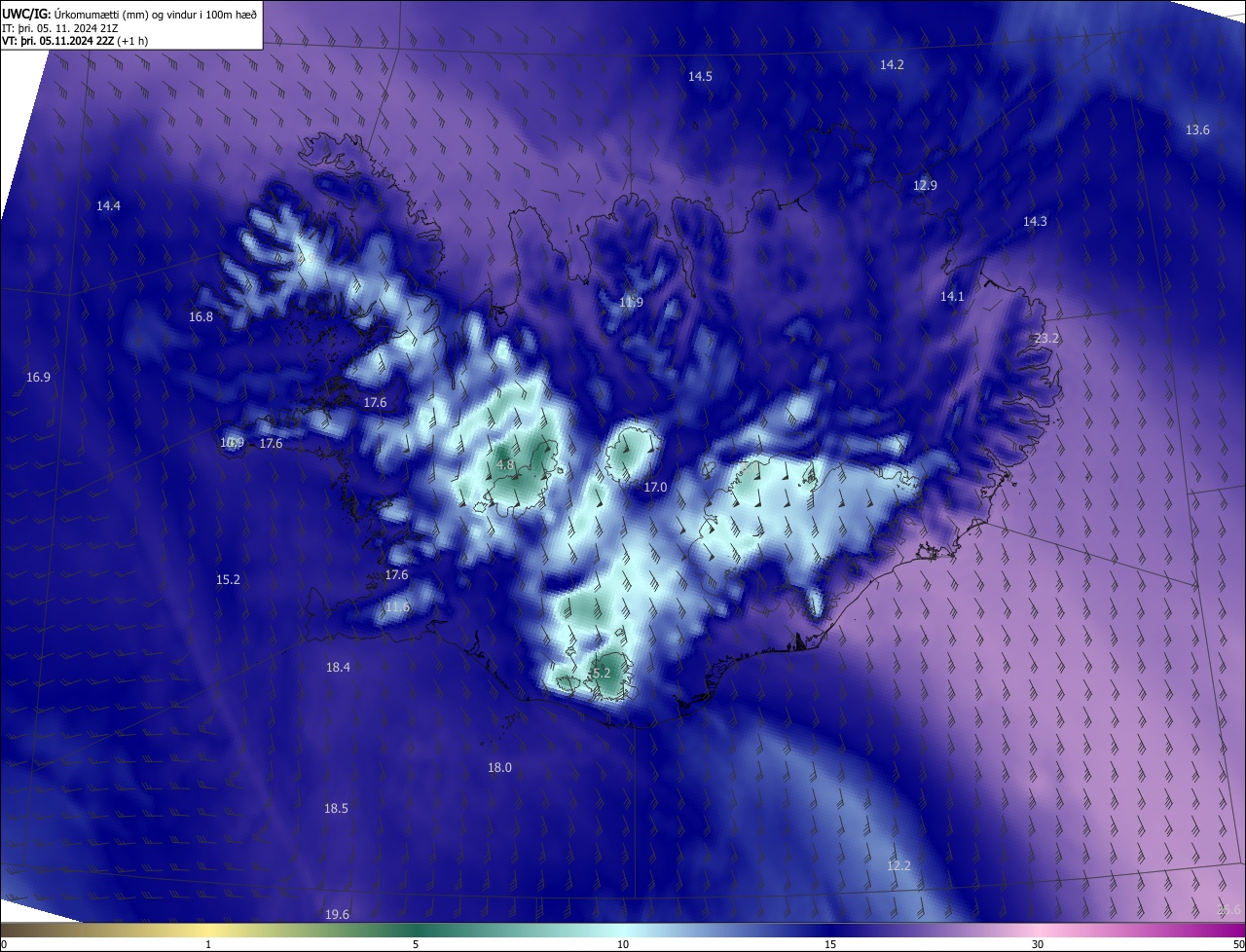Pick the 14.1 map value

[952, 297]
